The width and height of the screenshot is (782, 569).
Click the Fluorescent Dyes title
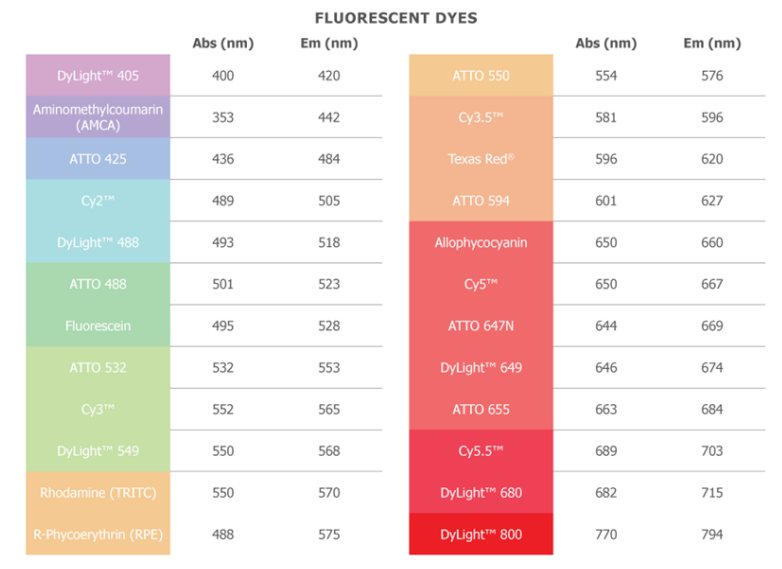(x=396, y=18)
